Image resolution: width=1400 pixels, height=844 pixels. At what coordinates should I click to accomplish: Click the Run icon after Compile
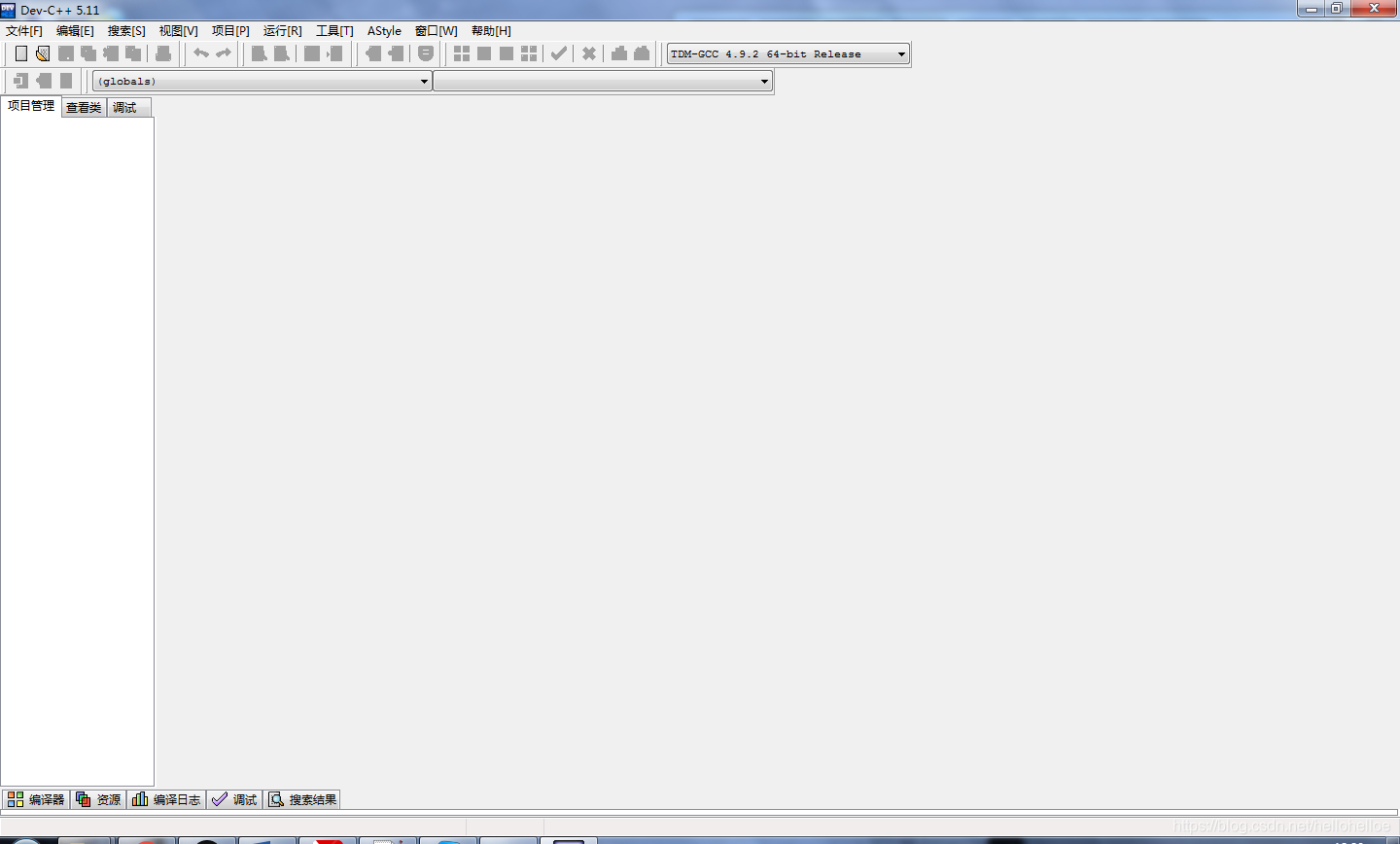coord(484,53)
